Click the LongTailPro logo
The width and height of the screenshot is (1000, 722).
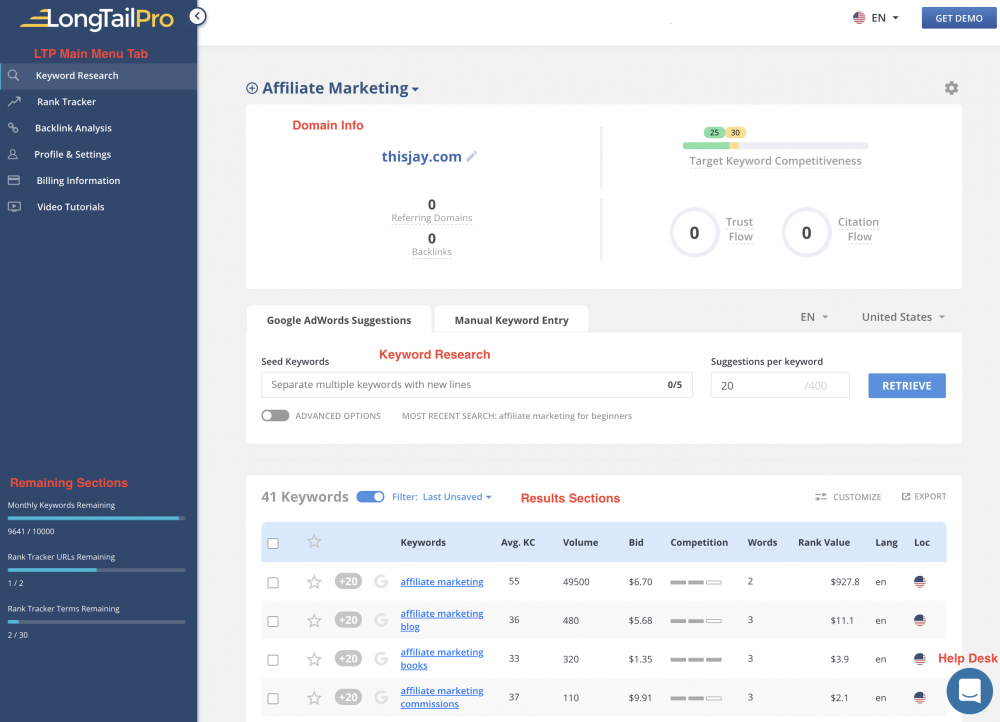[x=97, y=18]
